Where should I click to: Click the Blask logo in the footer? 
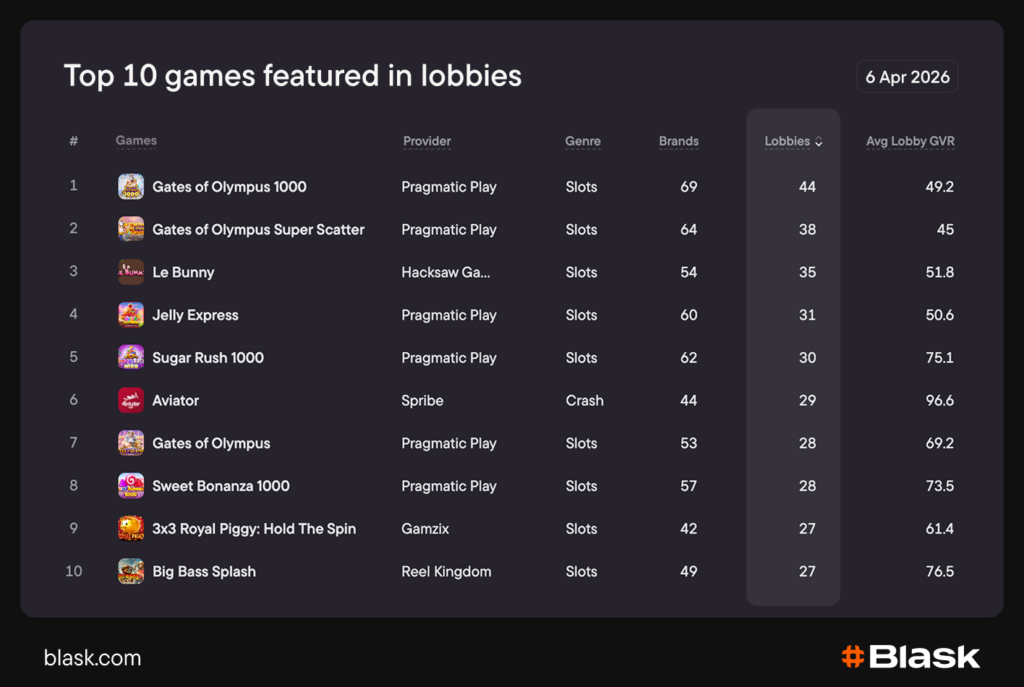click(x=910, y=657)
